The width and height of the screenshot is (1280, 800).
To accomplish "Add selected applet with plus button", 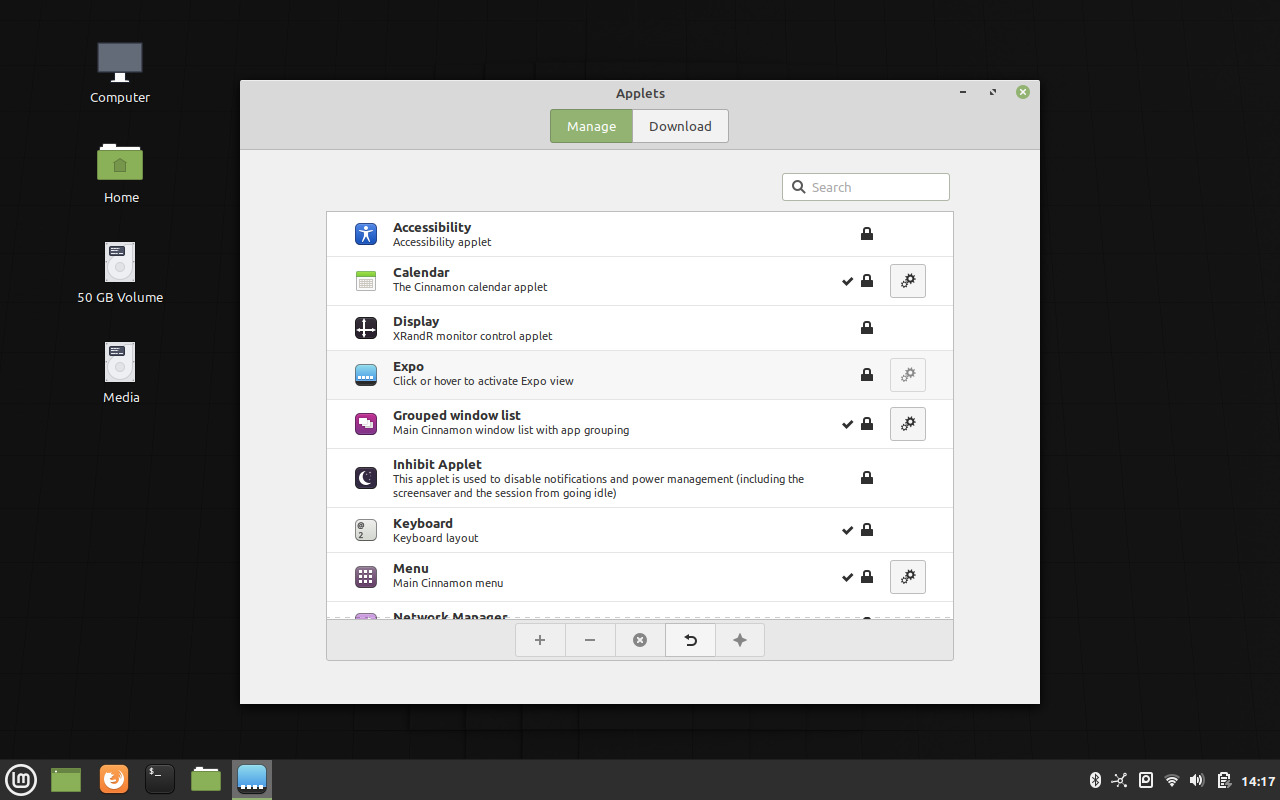I will point(540,640).
